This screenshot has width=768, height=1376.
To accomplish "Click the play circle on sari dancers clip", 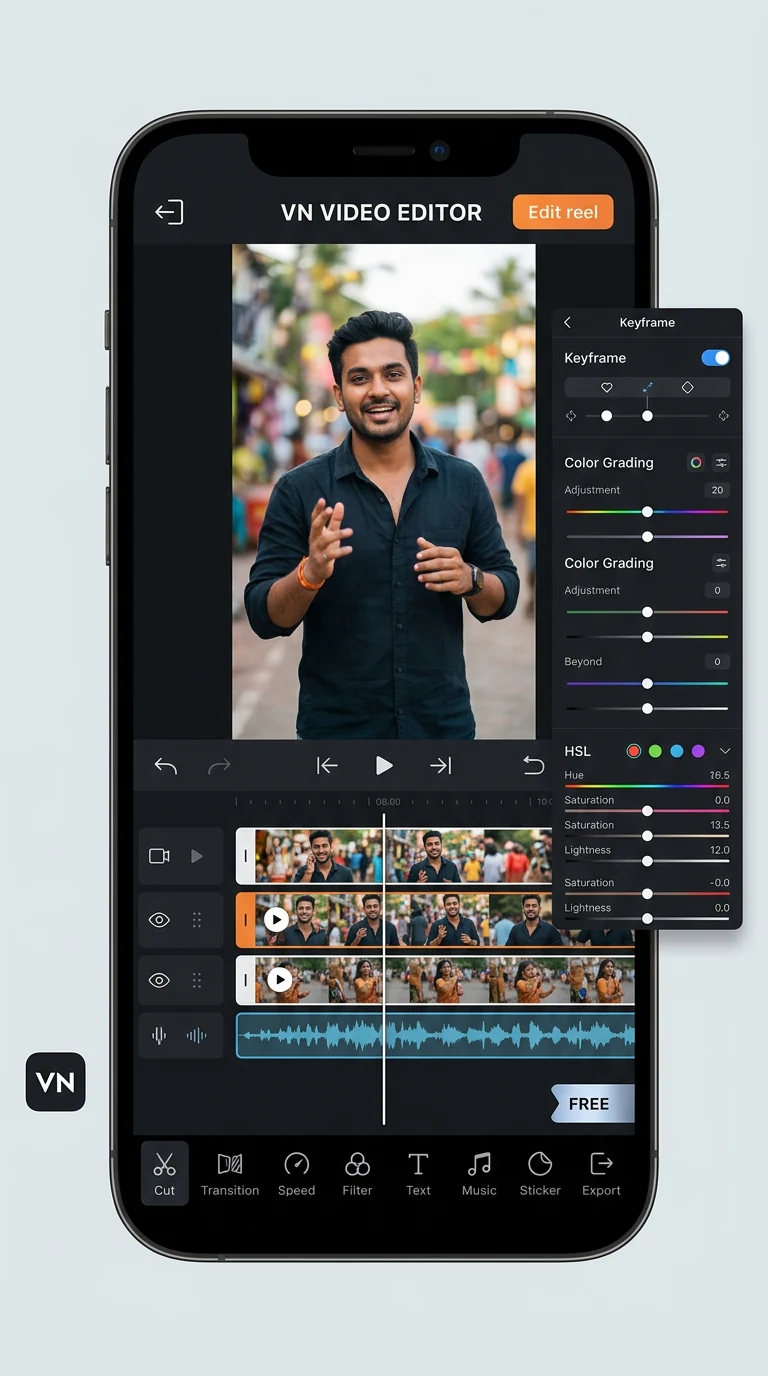I will tap(279, 981).
